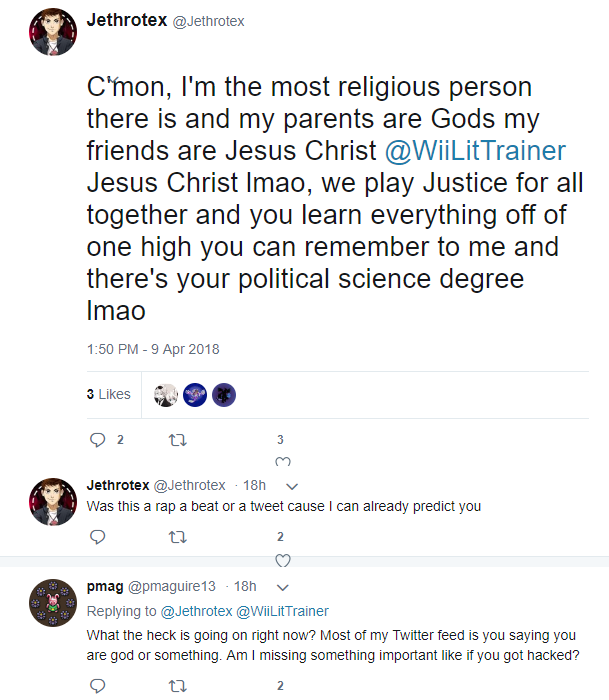Screen dimensions: 609x700
Task: Open the chevron menu on Jethrotex's reply
Action: 292,486
